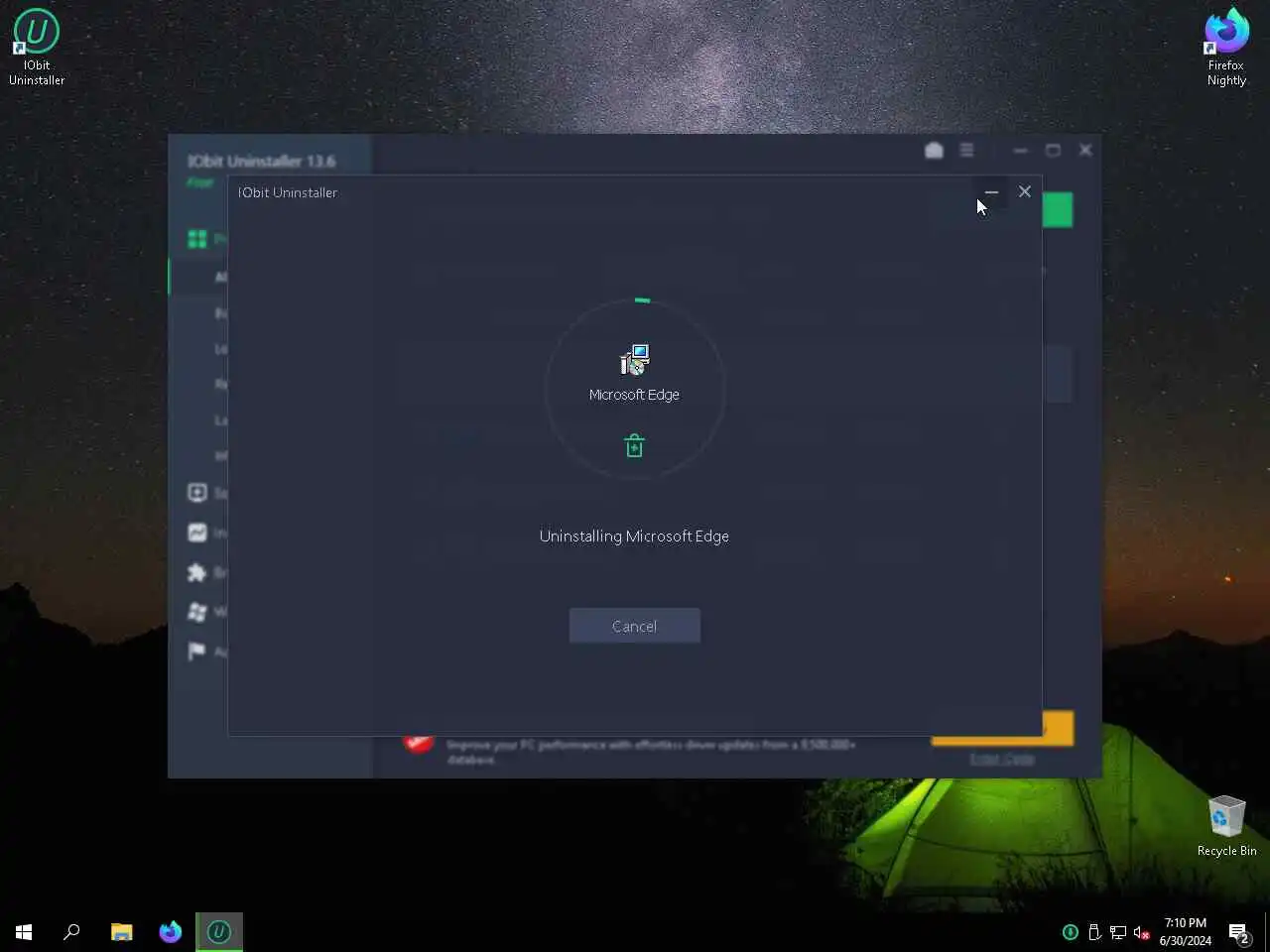Close the IObit Uninstaller progress dialog
Viewport: 1270px width, 952px height.
click(x=1025, y=191)
